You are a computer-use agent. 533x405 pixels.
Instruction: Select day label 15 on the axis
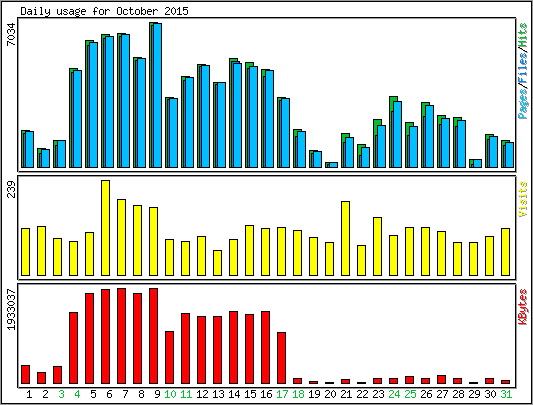click(250, 394)
